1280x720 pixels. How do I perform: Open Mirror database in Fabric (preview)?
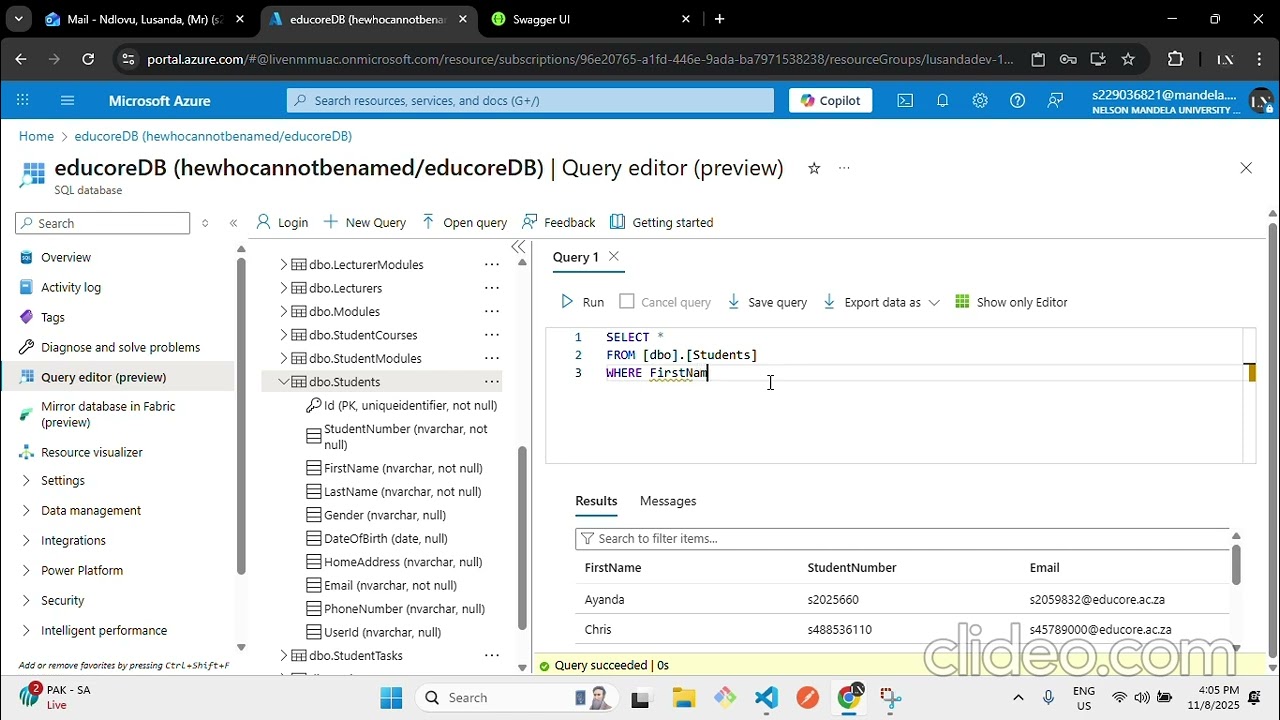(108, 414)
